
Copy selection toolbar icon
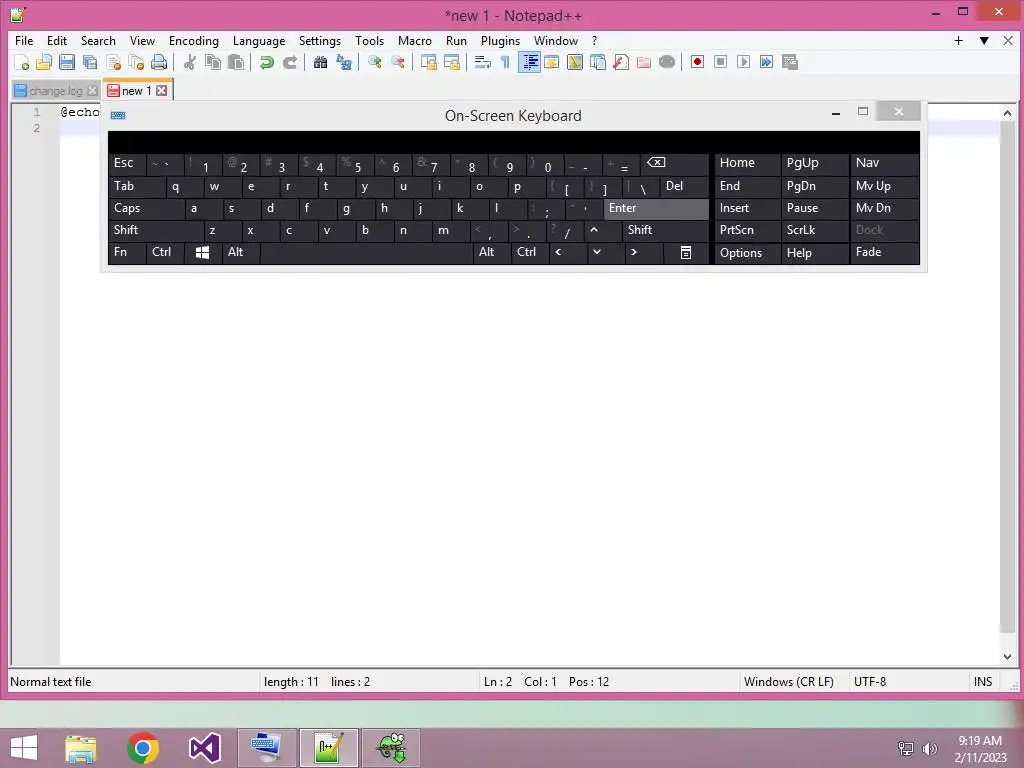pos(213,62)
